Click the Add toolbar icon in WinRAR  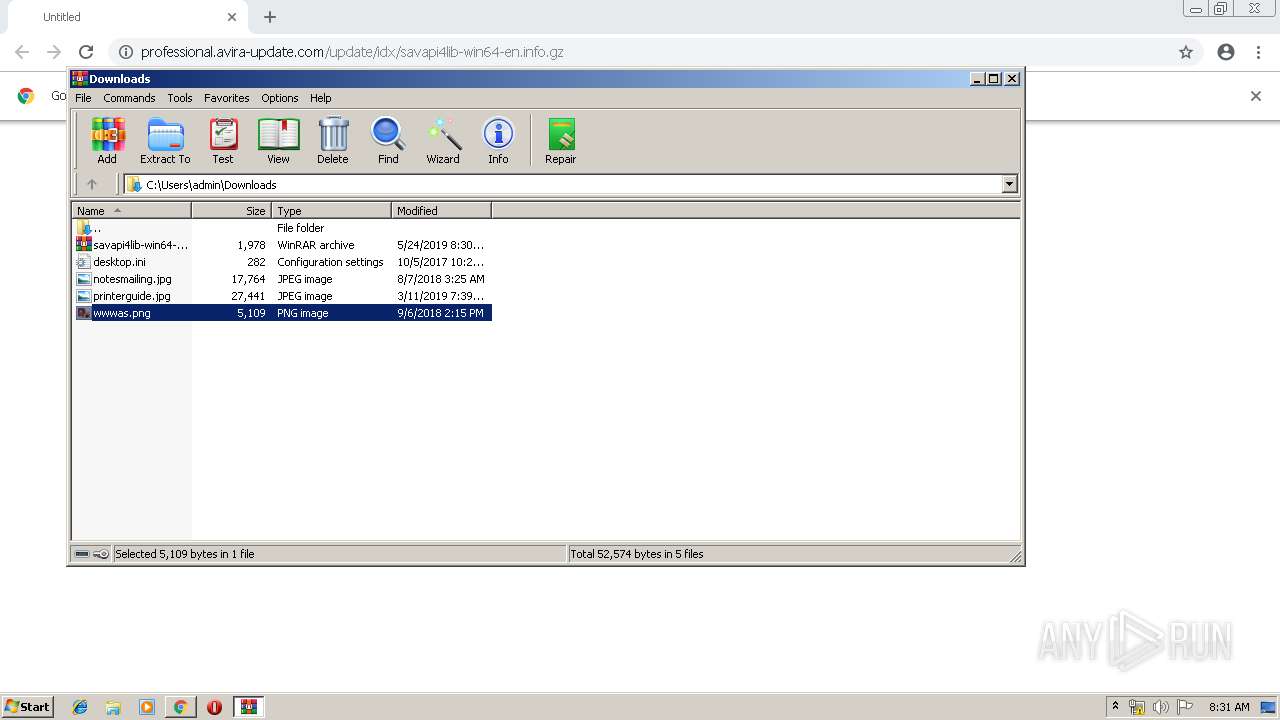(x=107, y=140)
